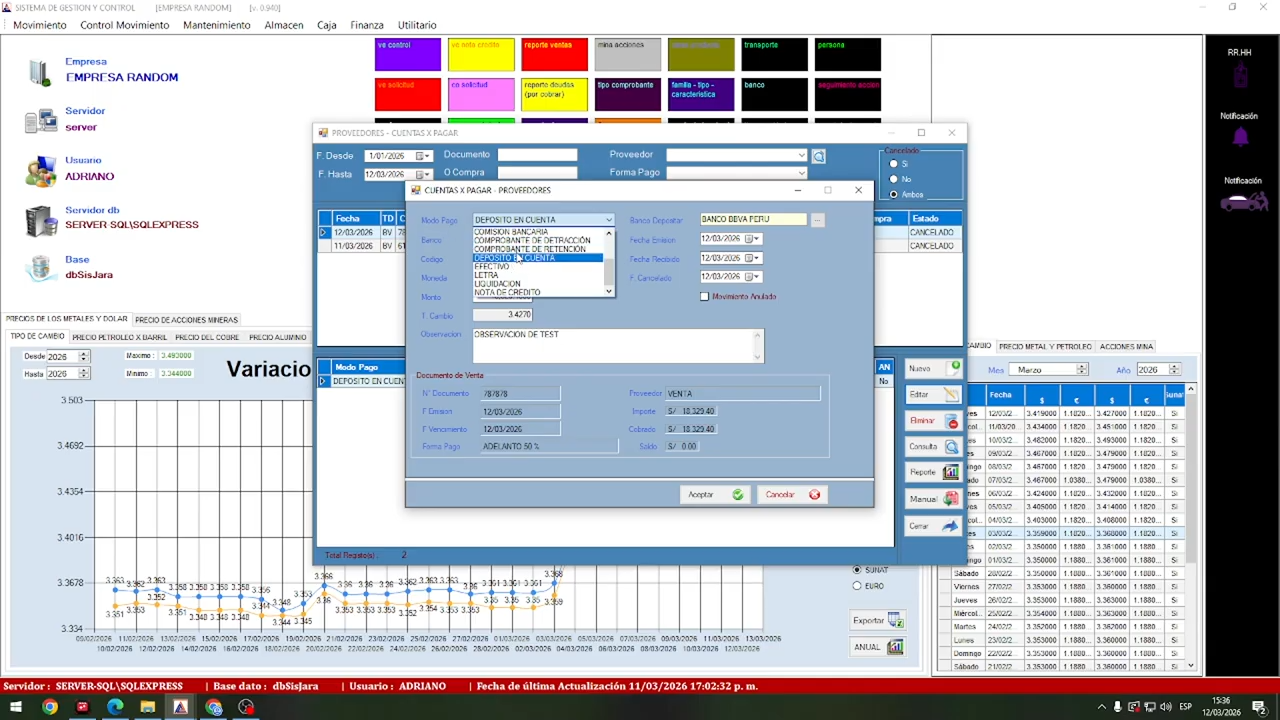1280x720 pixels.
Task: Open the Finanza menu
Action: point(367,25)
